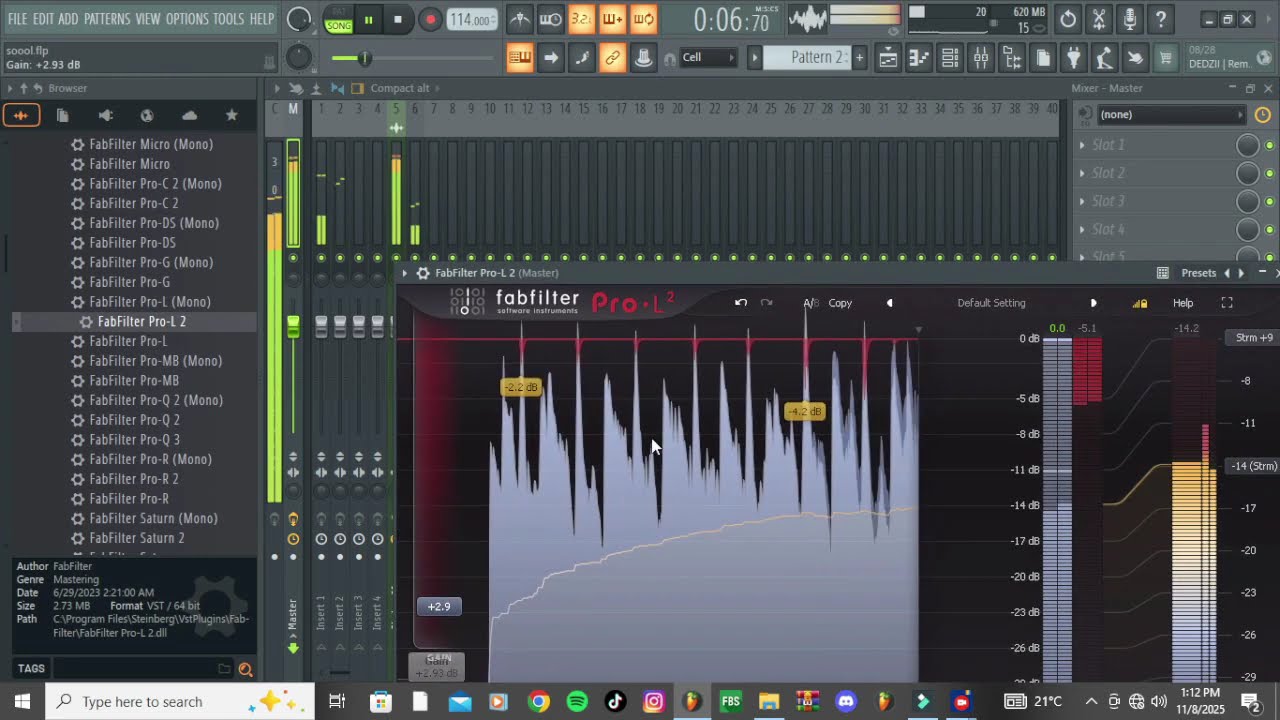Open the Default Setting preset name
1280x720 pixels.
(x=991, y=303)
